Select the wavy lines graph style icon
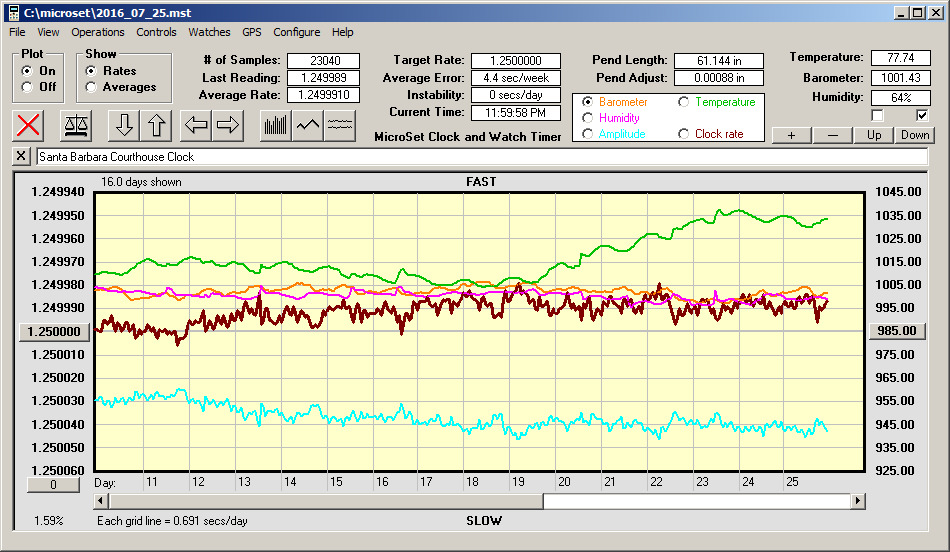The image size is (950, 552). 340,125
